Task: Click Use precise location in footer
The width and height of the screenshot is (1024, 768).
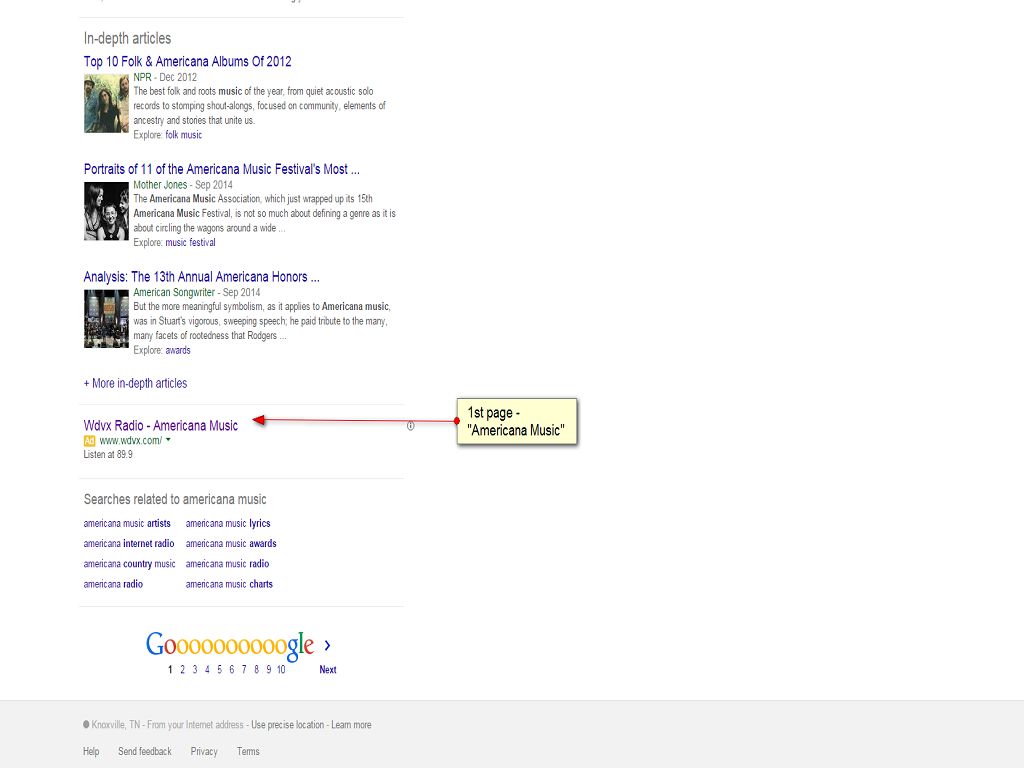Action: 287,725
